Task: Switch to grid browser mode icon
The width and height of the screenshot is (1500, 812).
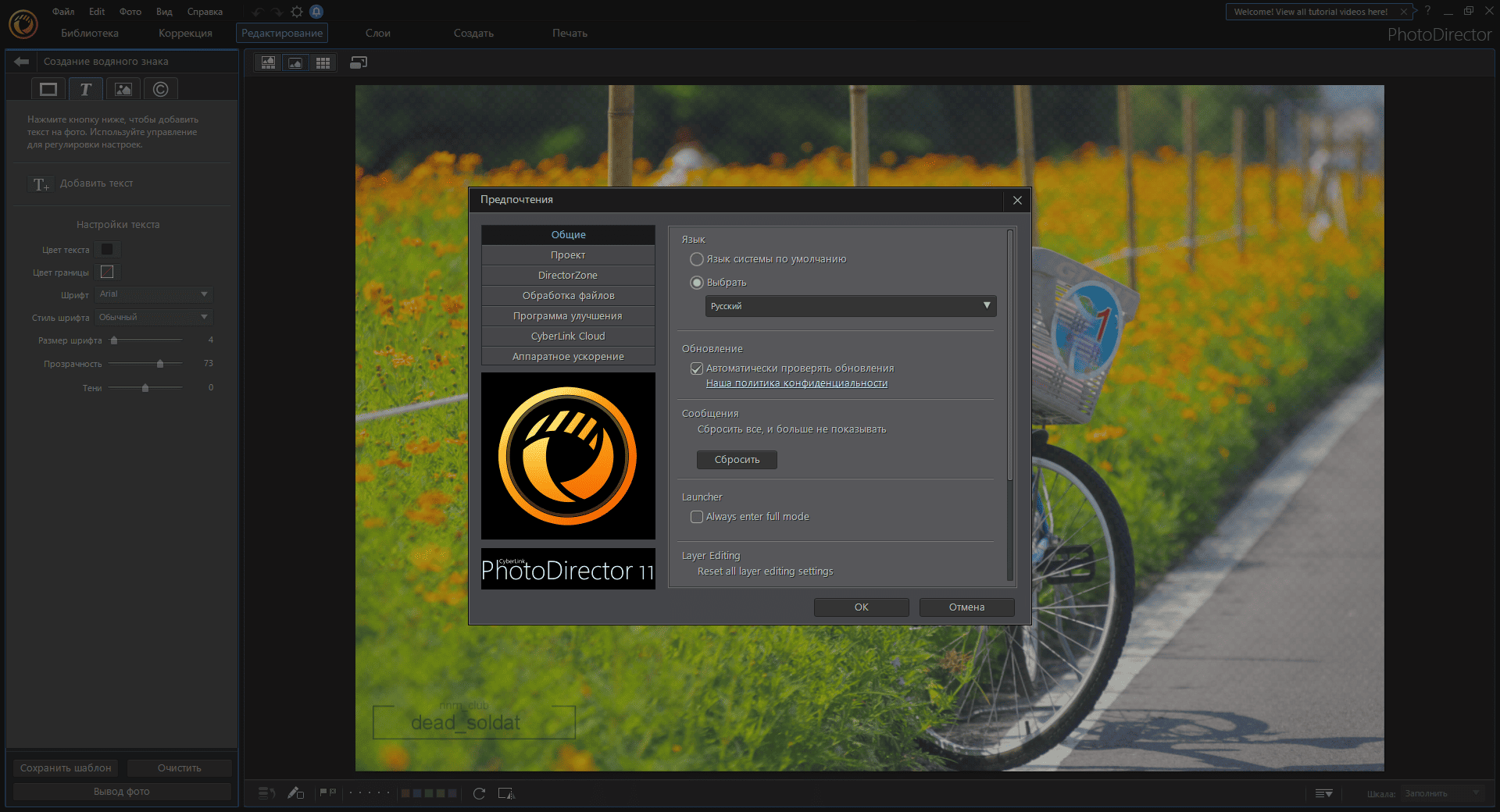Action: (x=323, y=62)
